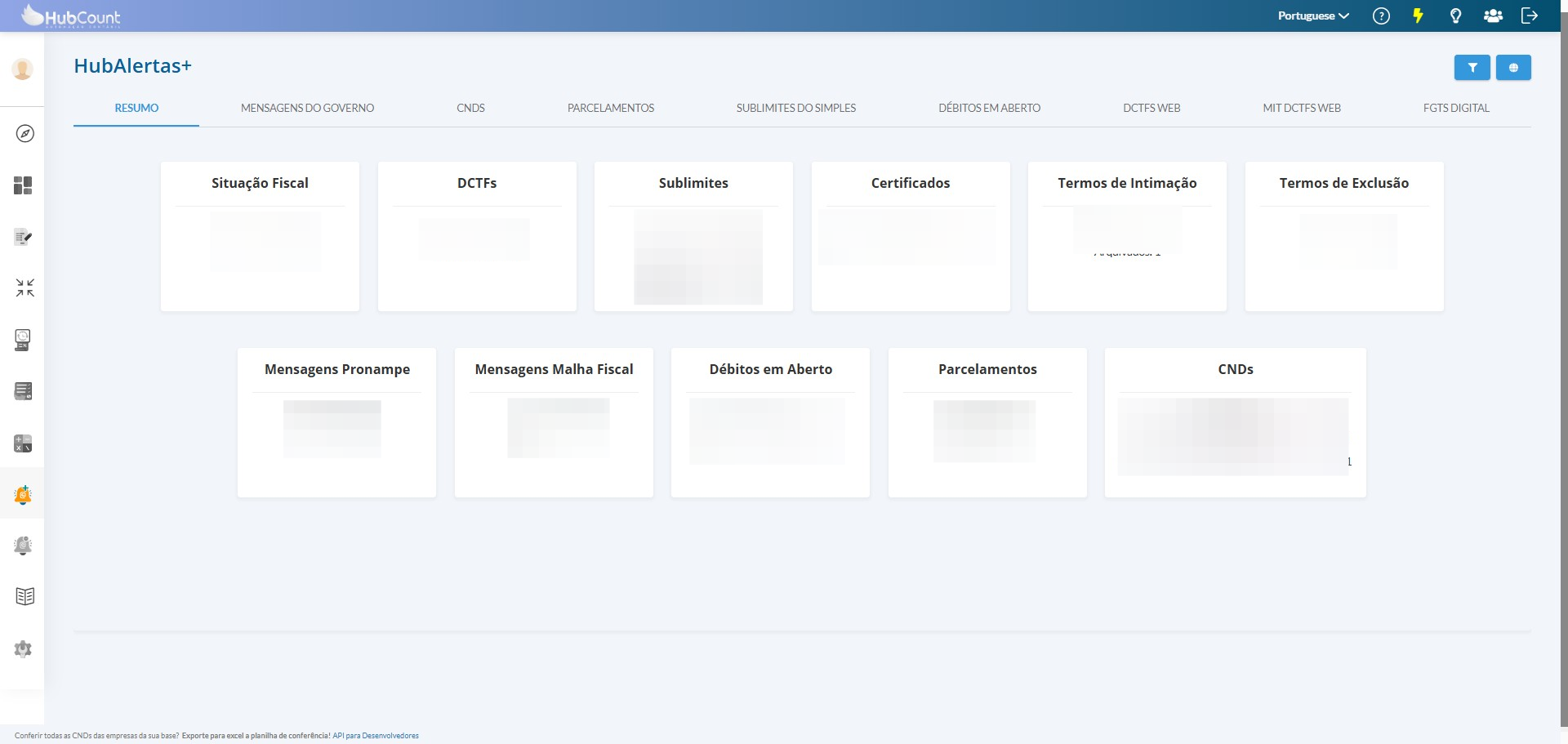1568x744 pixels.
Task: Open the Parcelamentos summary card
Action: [x=987, y=422]
